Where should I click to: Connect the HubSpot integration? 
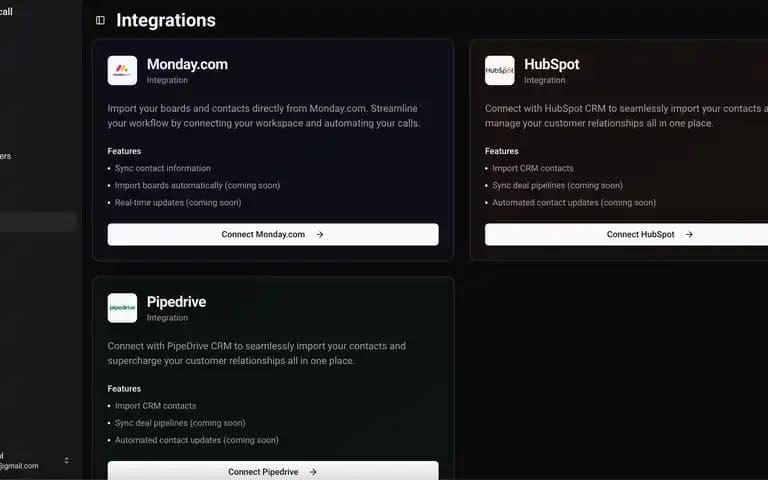626,235
